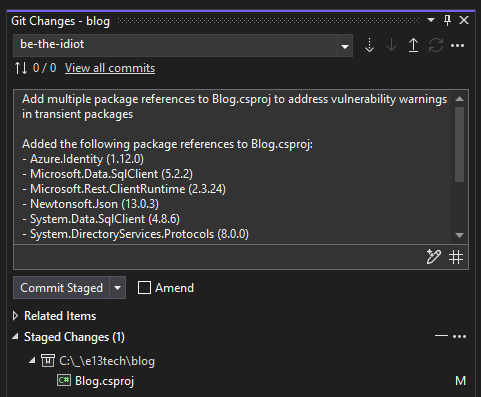This screenshot has width=481, height=397.
Task: Enable the Amend checkbox
Action: (144, 288)
